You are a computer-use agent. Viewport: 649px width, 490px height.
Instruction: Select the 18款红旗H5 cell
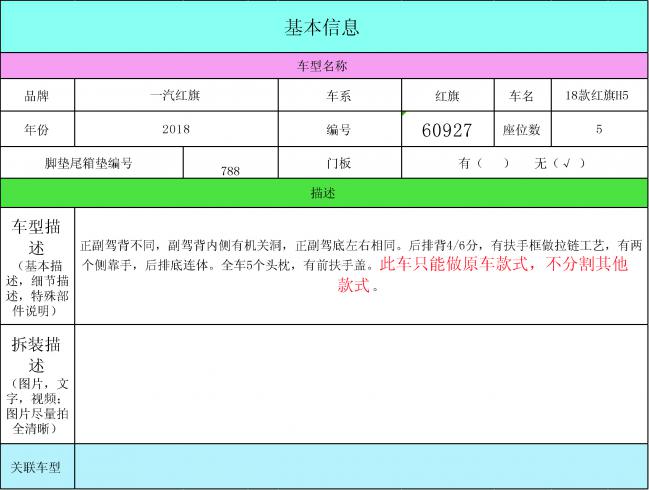click(600, 95)
